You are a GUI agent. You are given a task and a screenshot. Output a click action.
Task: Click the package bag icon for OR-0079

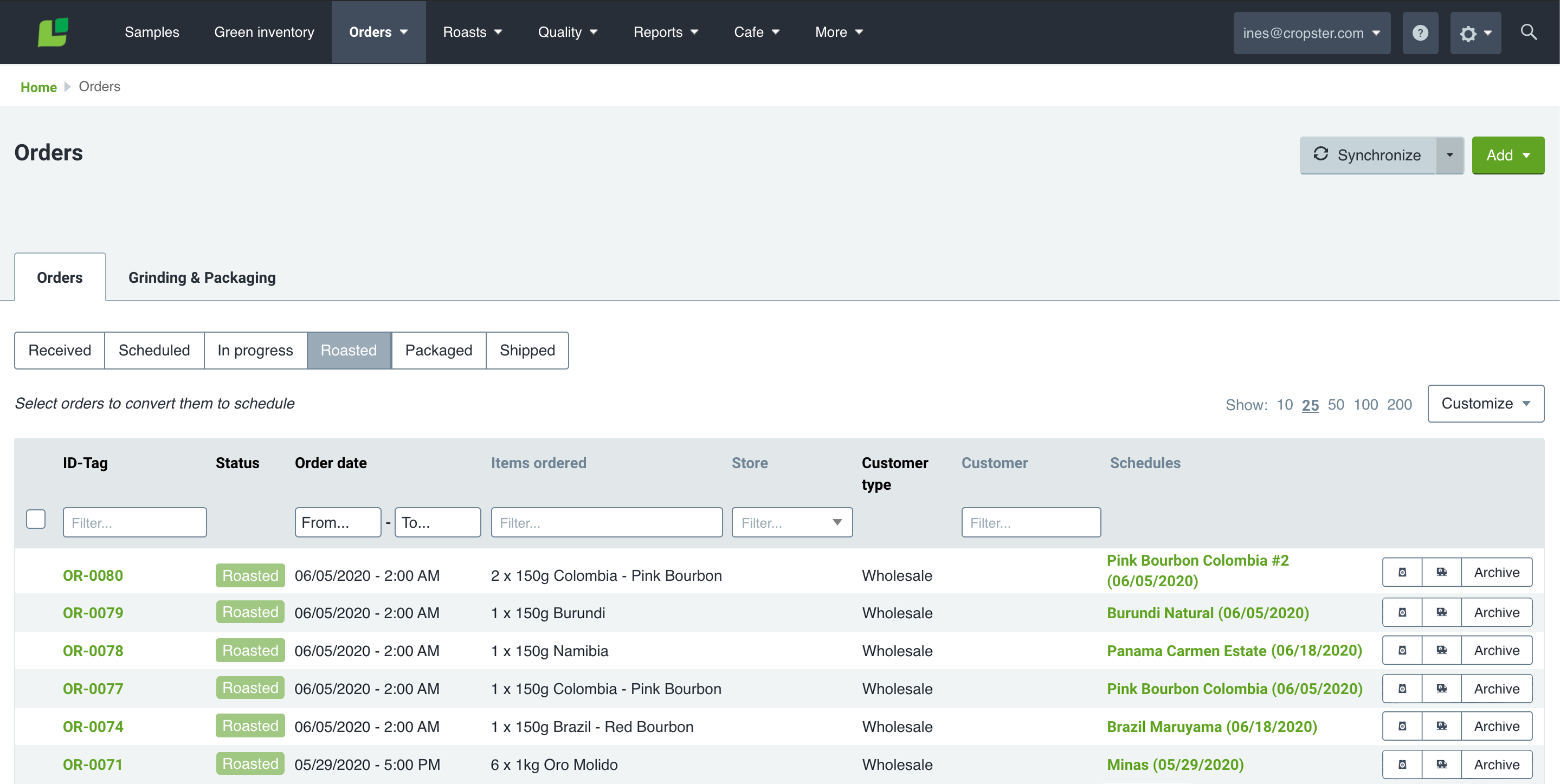1402,612
